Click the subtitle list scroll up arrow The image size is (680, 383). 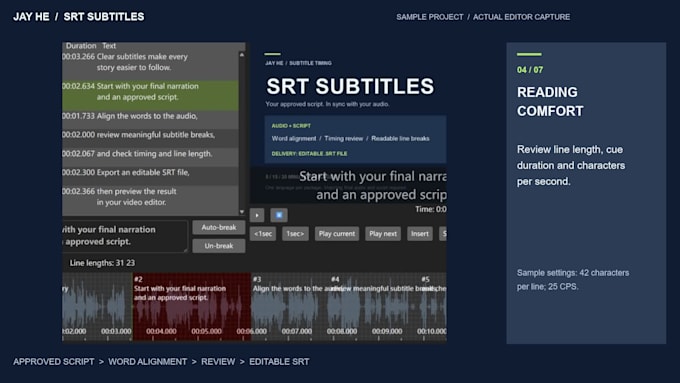242,55
